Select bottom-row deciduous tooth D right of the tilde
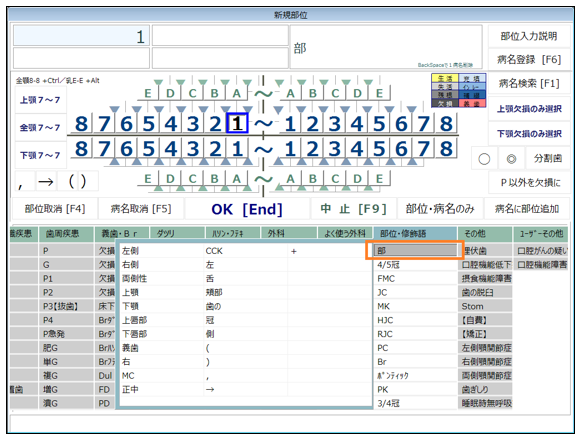 pos(357,179)
